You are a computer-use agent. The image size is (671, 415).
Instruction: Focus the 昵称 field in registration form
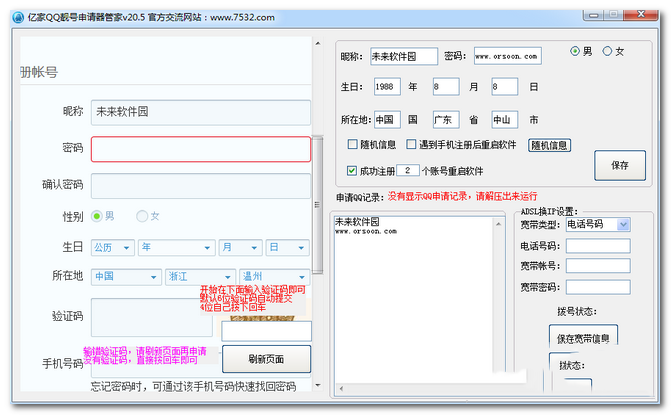pyautogui.click(x=201, y=113)
